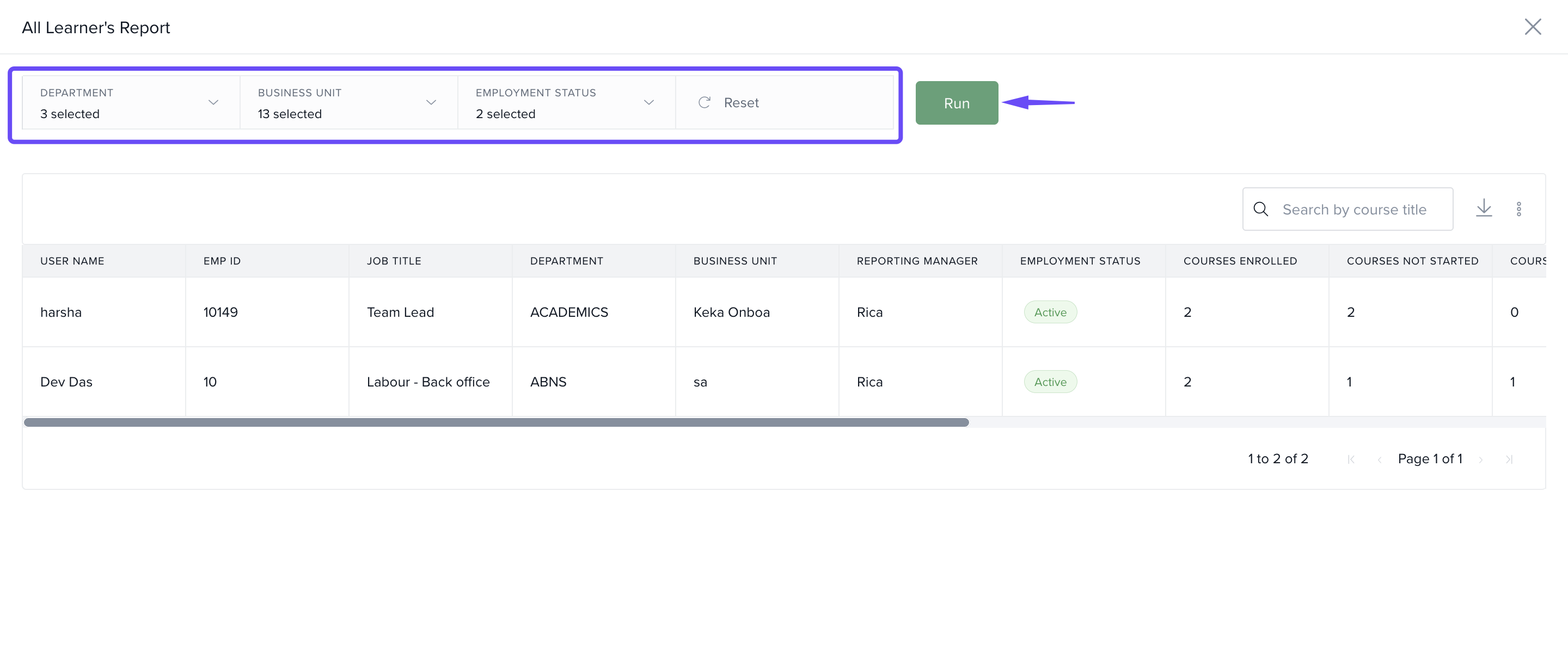Click the download report icon
Image resolution: width=1568 pixels, height=669 pixels.
(1484, 208)
